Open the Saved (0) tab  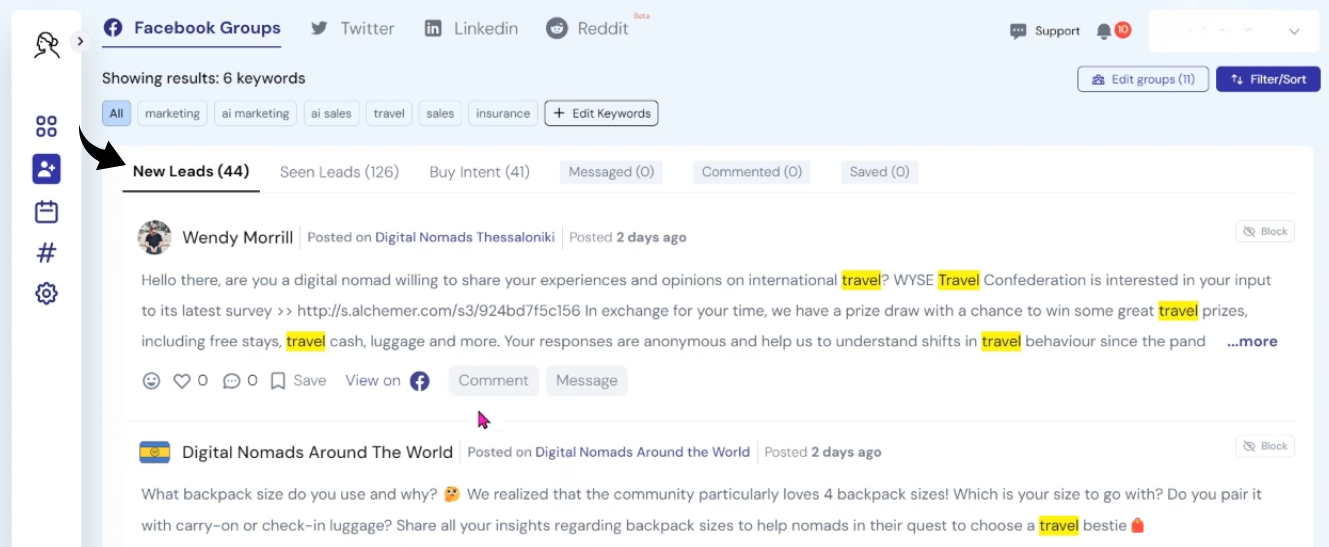[879, 172]
